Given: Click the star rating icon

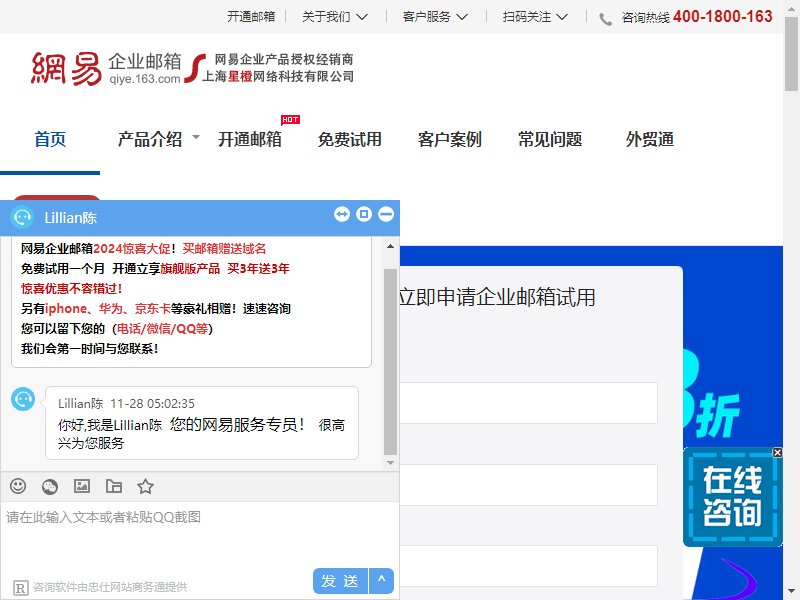Looking at the screenshot, I should pos(145,486).
